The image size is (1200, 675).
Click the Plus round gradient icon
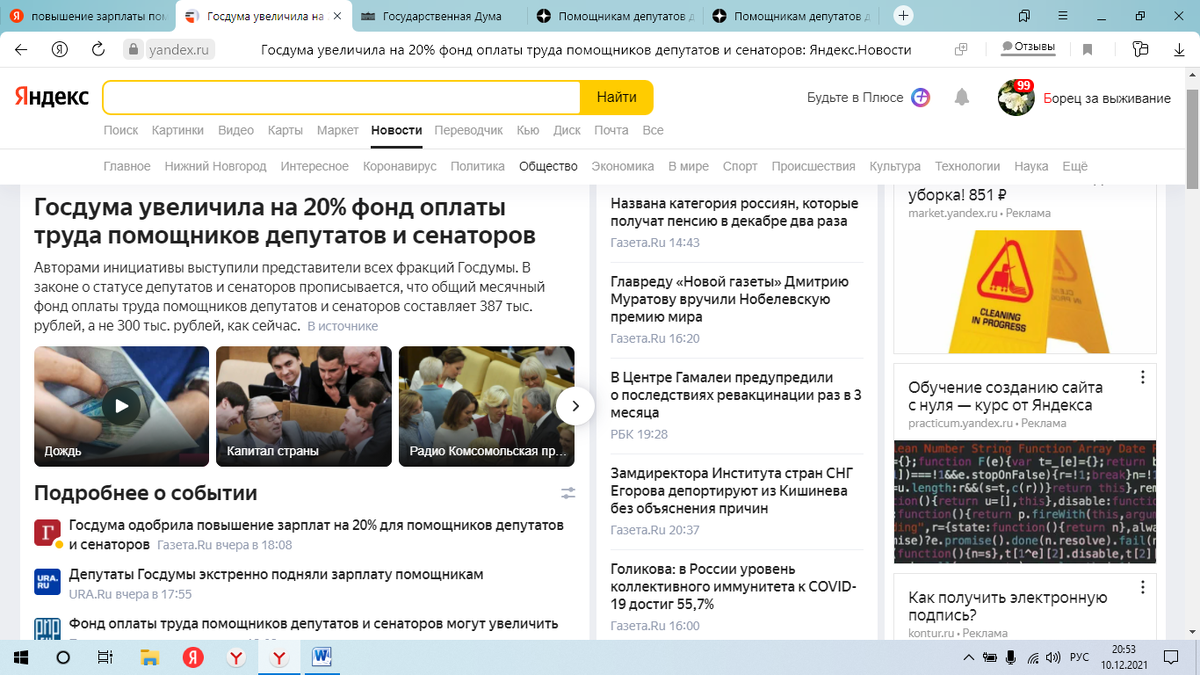[921, 97]
